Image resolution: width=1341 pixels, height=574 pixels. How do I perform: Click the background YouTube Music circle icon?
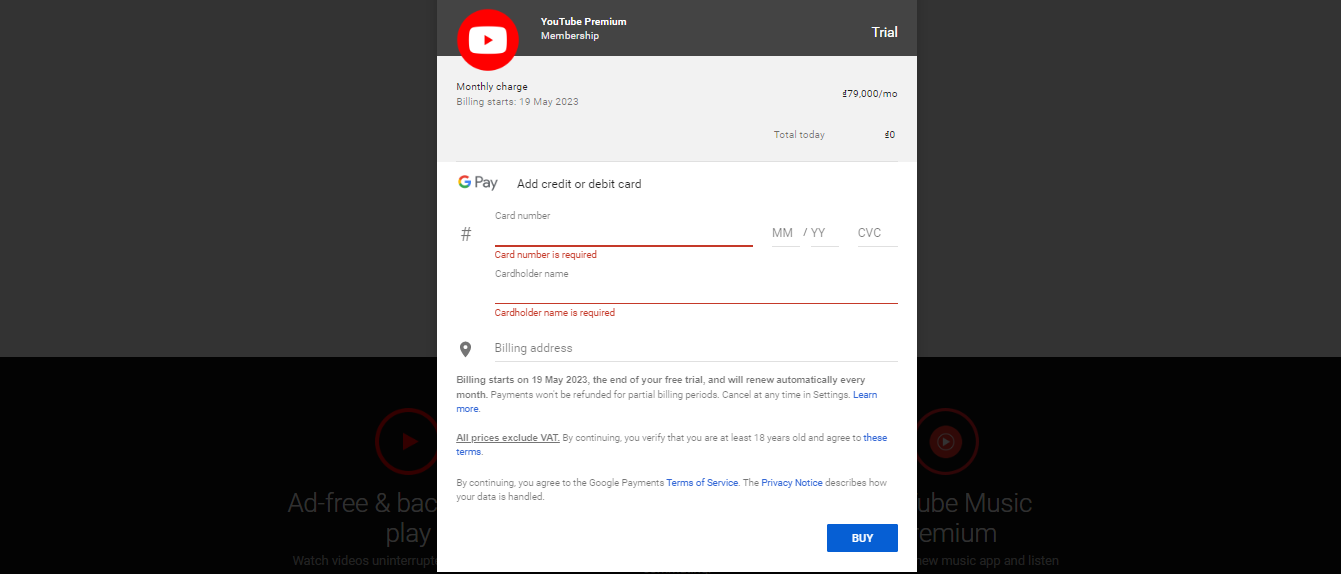point(947,440)
